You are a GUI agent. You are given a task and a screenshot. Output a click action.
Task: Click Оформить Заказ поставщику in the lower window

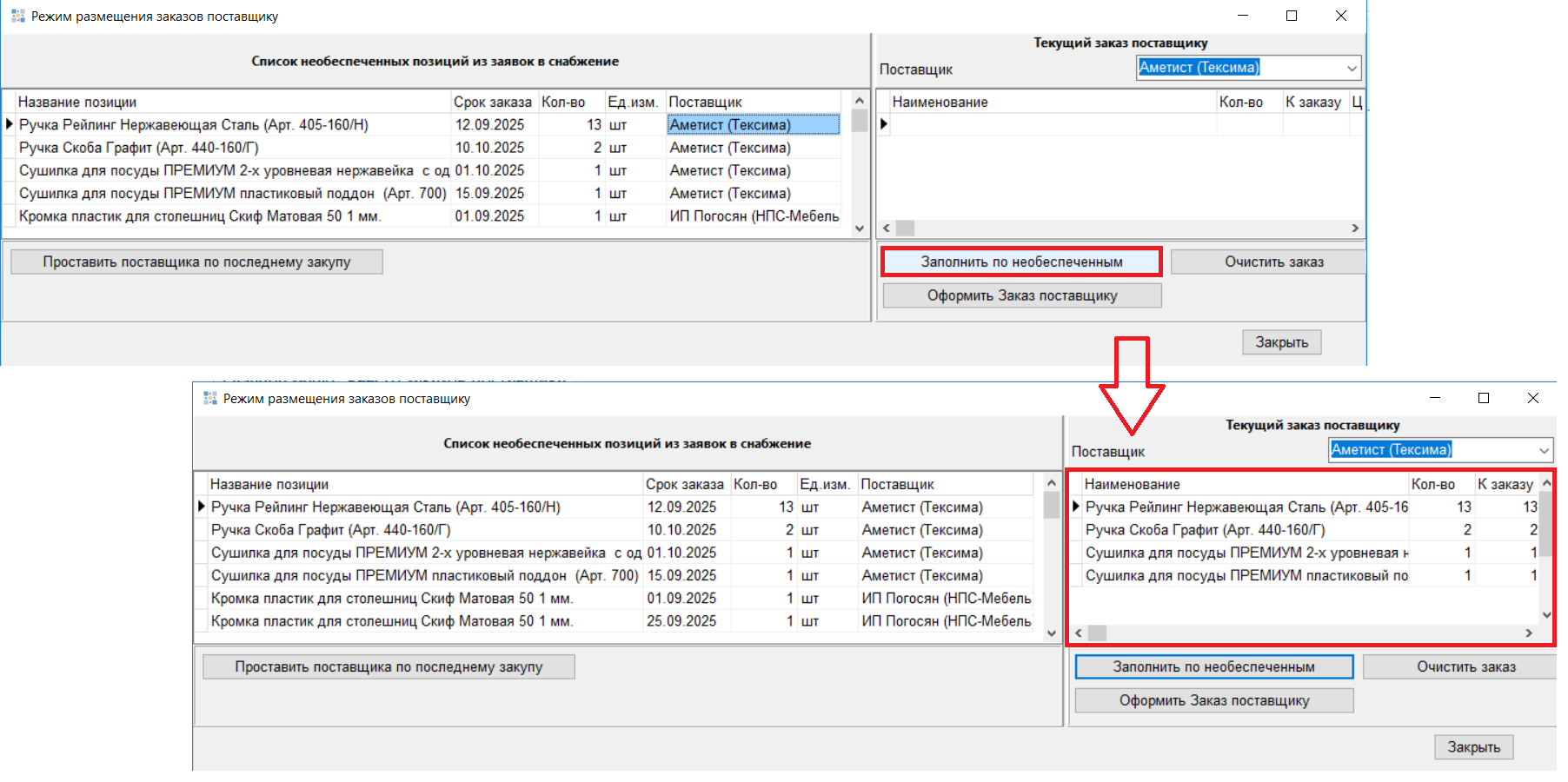(1213, 700)
